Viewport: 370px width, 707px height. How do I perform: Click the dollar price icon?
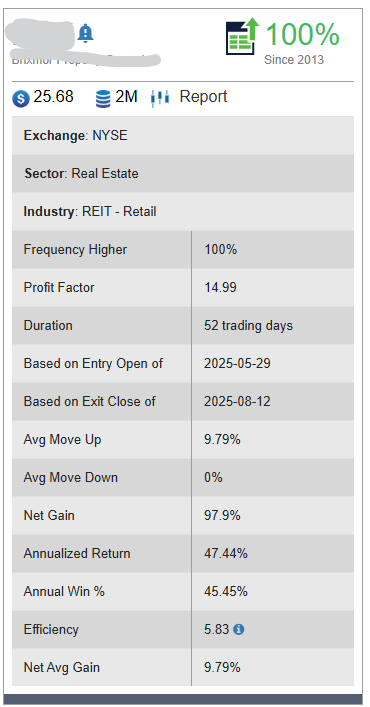pyautogui.click(x=21, y=98)
